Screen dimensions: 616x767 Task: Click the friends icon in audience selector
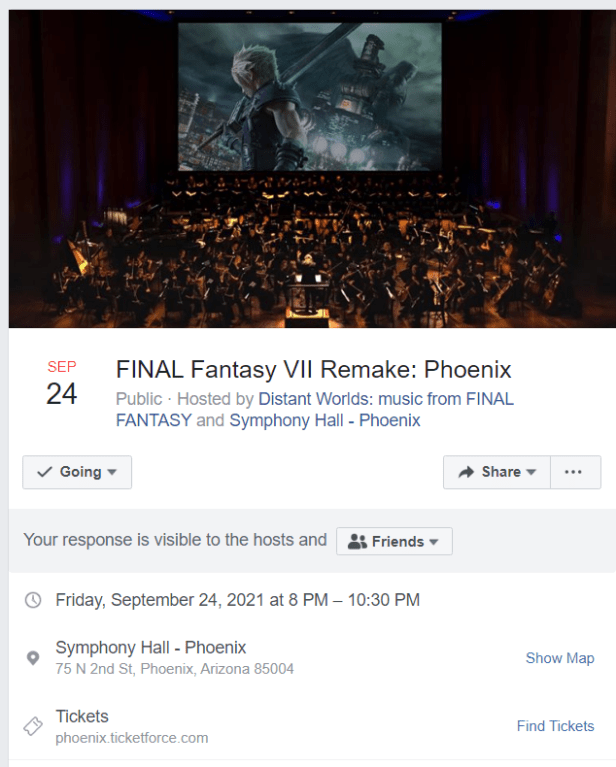click(358, 541)
